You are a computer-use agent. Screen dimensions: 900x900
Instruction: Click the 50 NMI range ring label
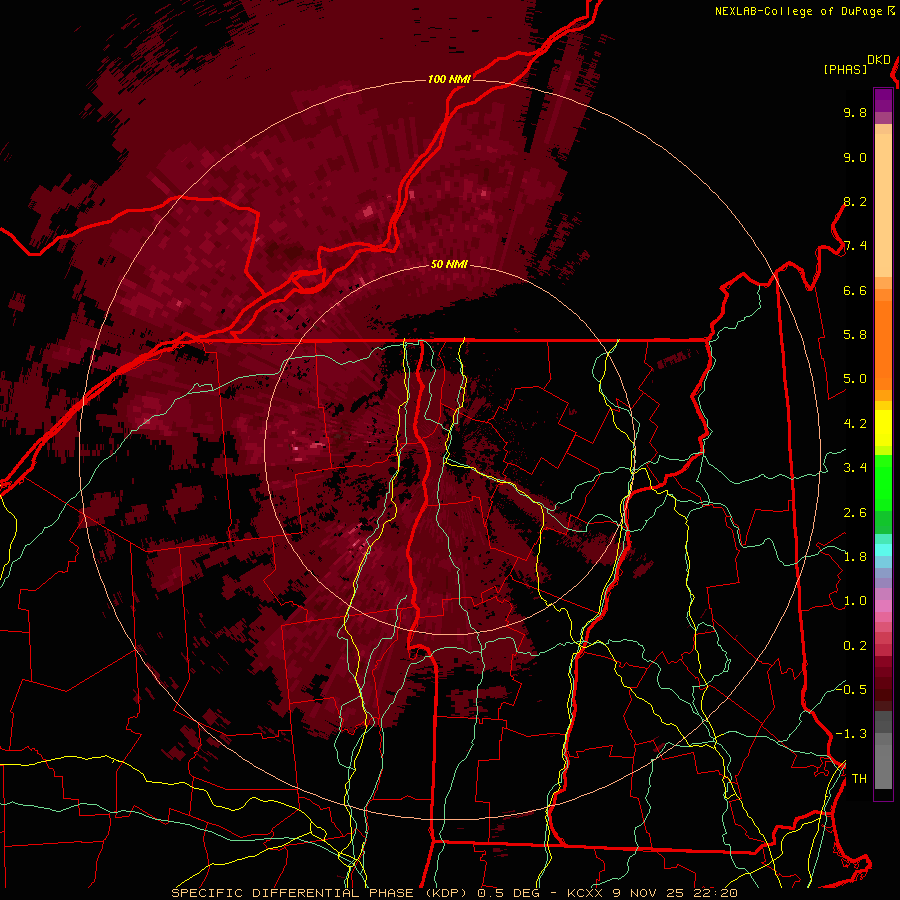[449, 264]
